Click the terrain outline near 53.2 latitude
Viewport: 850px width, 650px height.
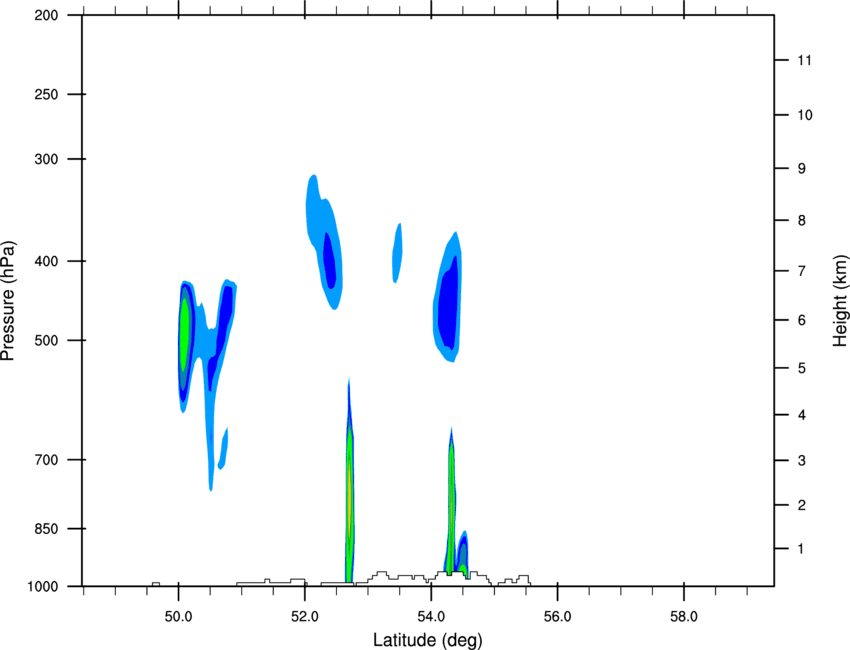(x=381, y=575)
